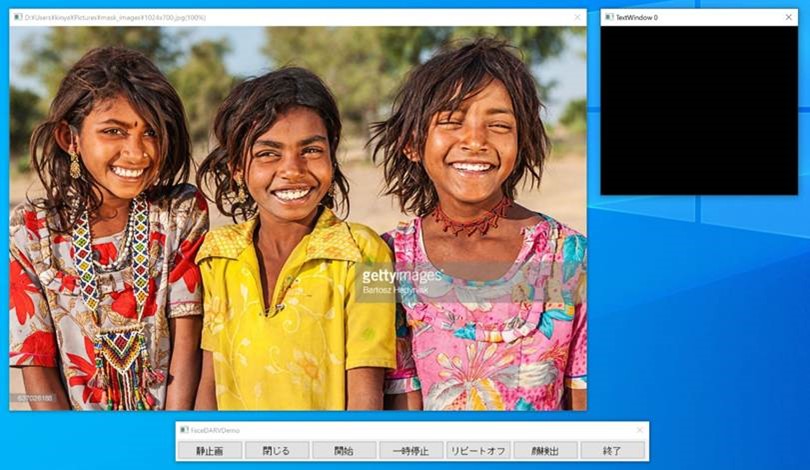Toggle the リピートオフ repeat button
Screen dimensions: 810x470
click(x=478, y=450)
